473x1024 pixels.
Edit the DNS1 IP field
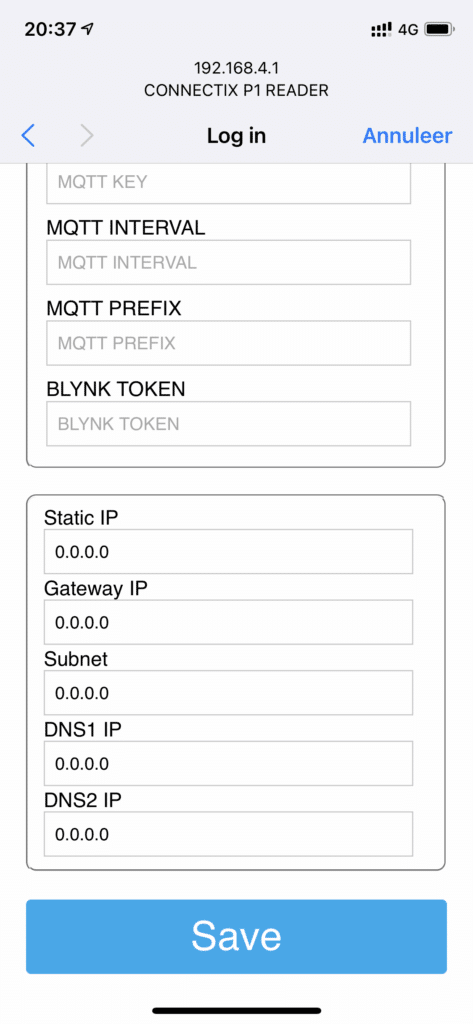(229, 763)
